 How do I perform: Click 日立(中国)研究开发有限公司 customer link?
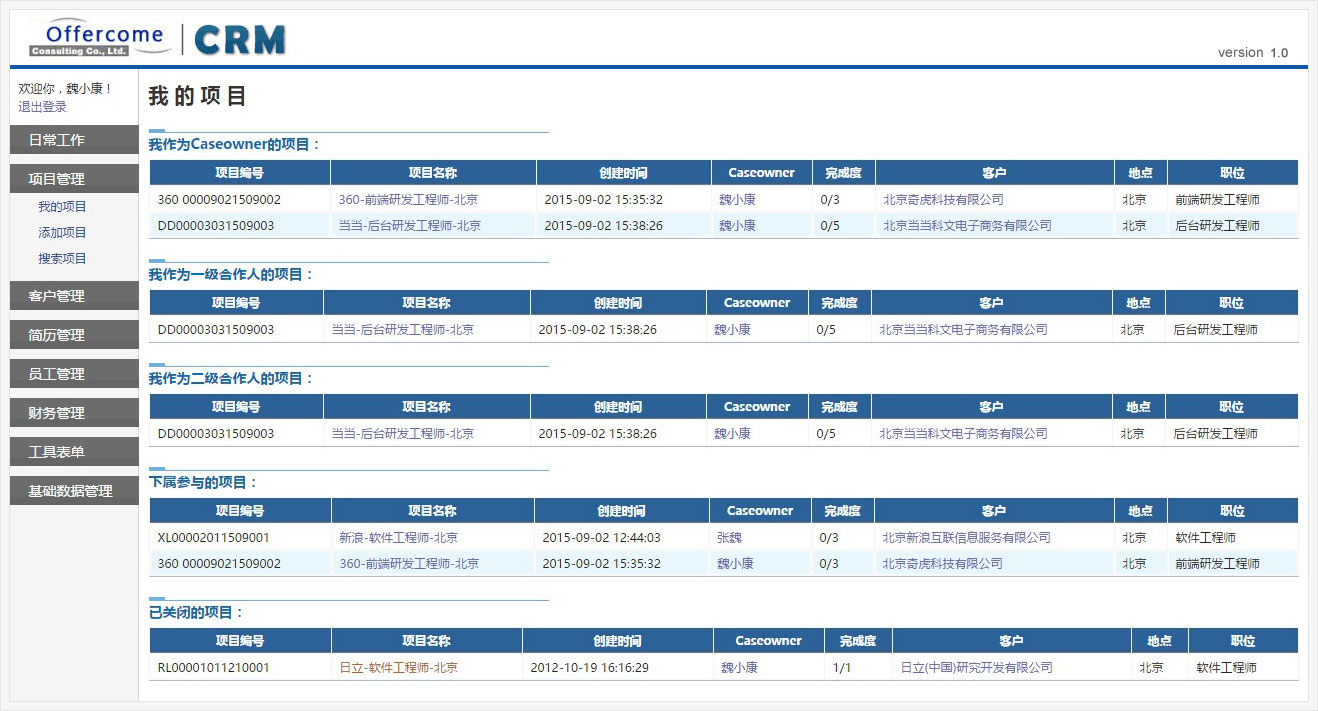977,668
